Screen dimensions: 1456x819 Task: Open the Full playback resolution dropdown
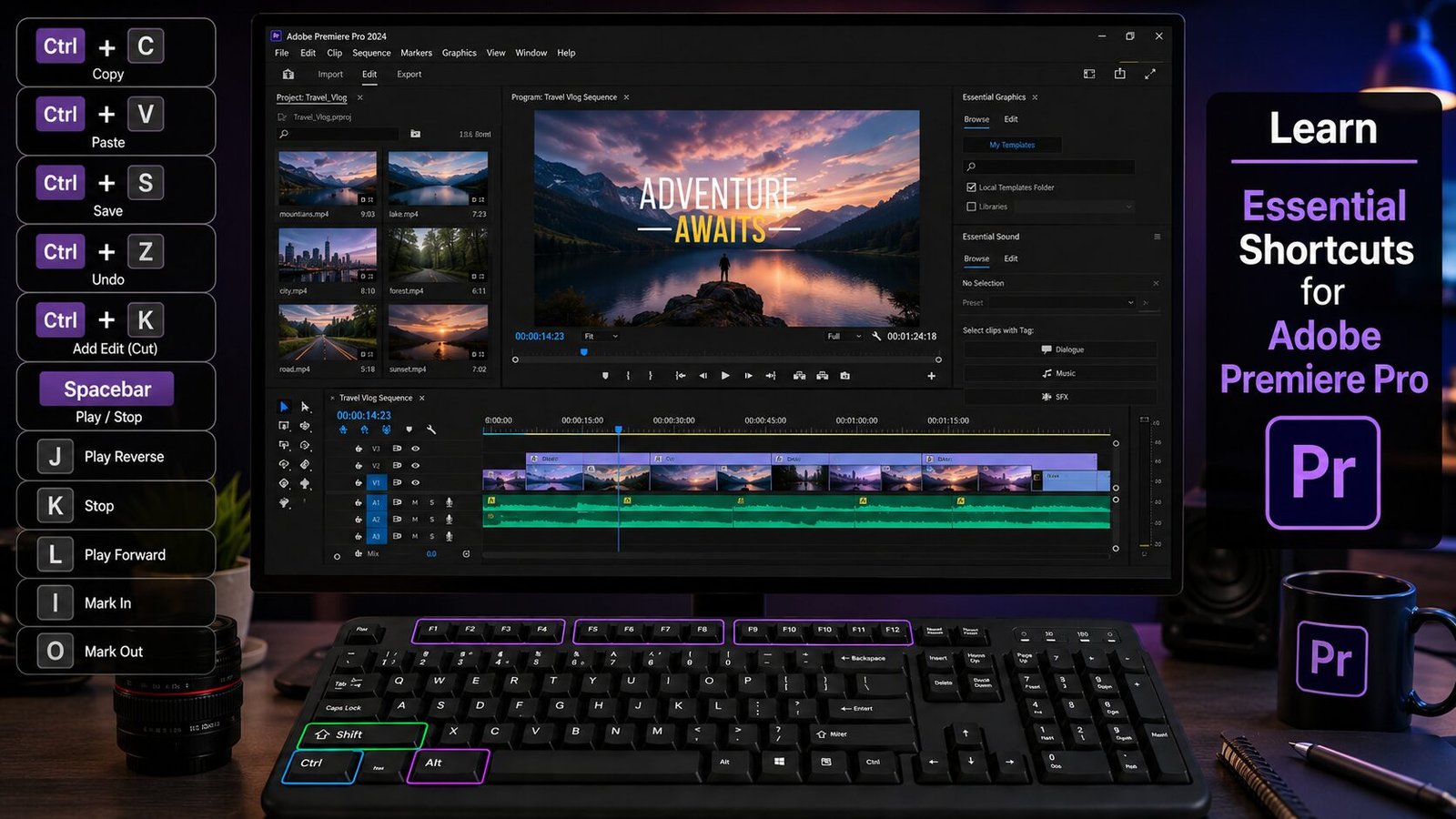(844, 337)
